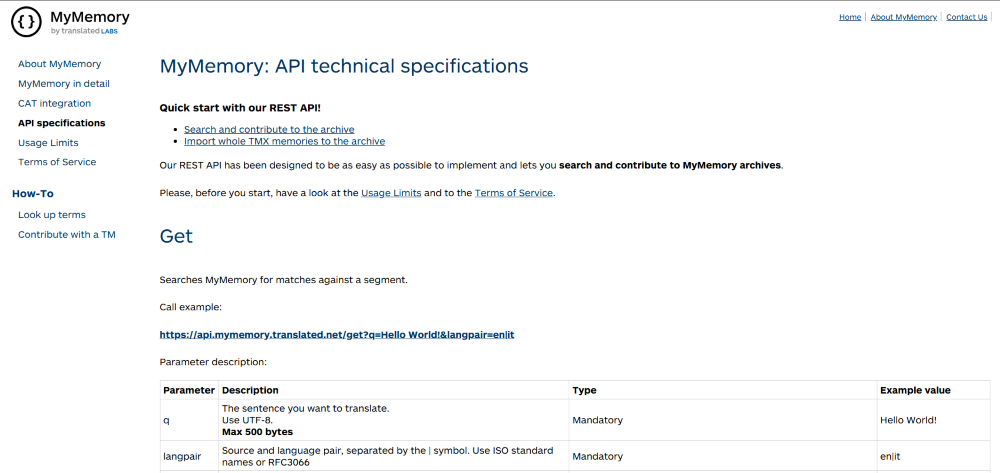Screen dimensions: 1000x473
Task: Follow Search and contribute to the archive link
Action: click(x=269, y=129)
